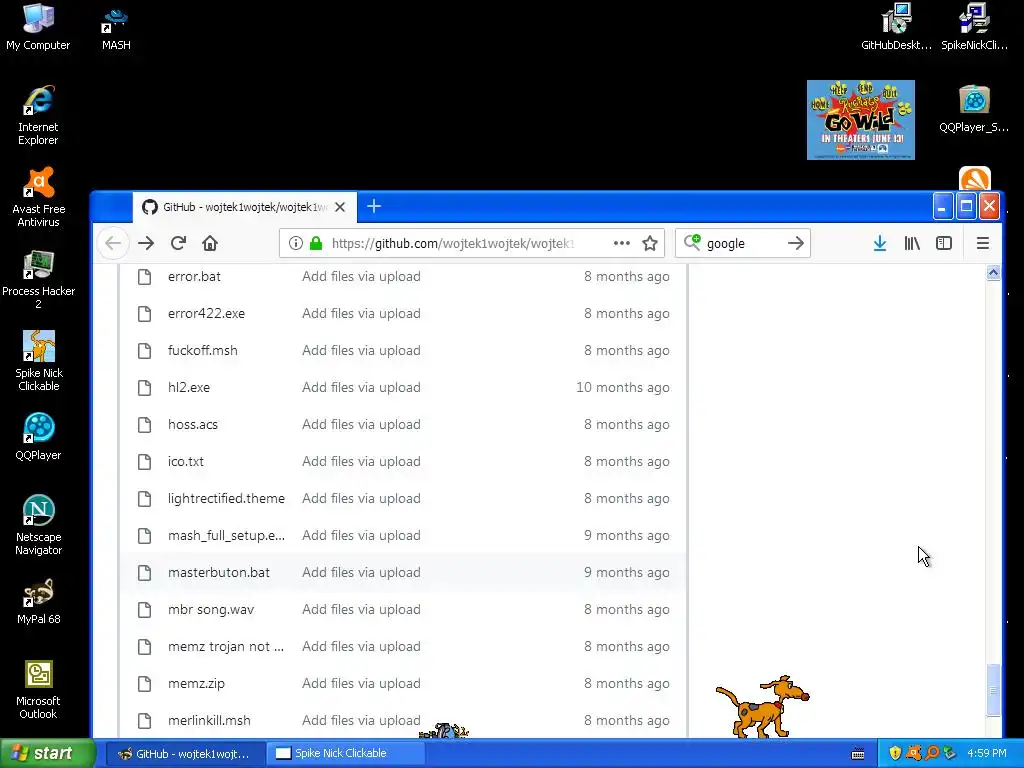Bookmark this page with star icon
The height and width of the screenshot is (768, 1024).
650,244
